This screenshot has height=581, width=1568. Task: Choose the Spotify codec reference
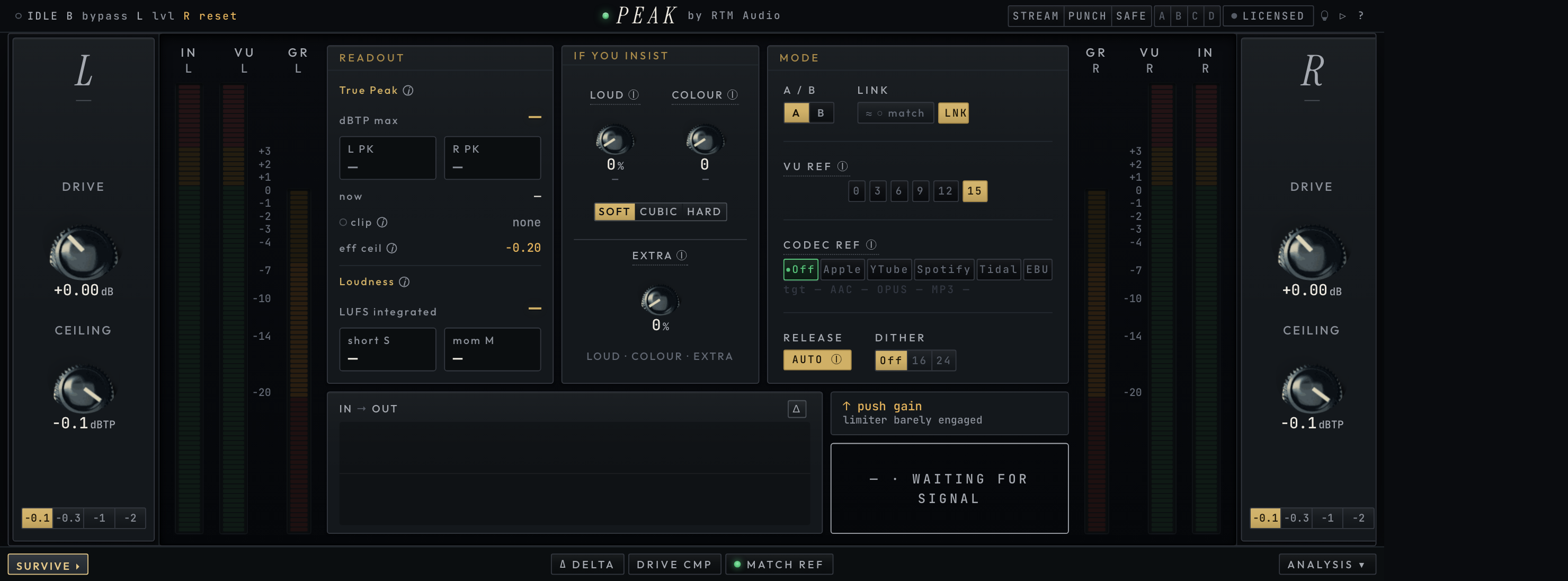tap(943, 269)
